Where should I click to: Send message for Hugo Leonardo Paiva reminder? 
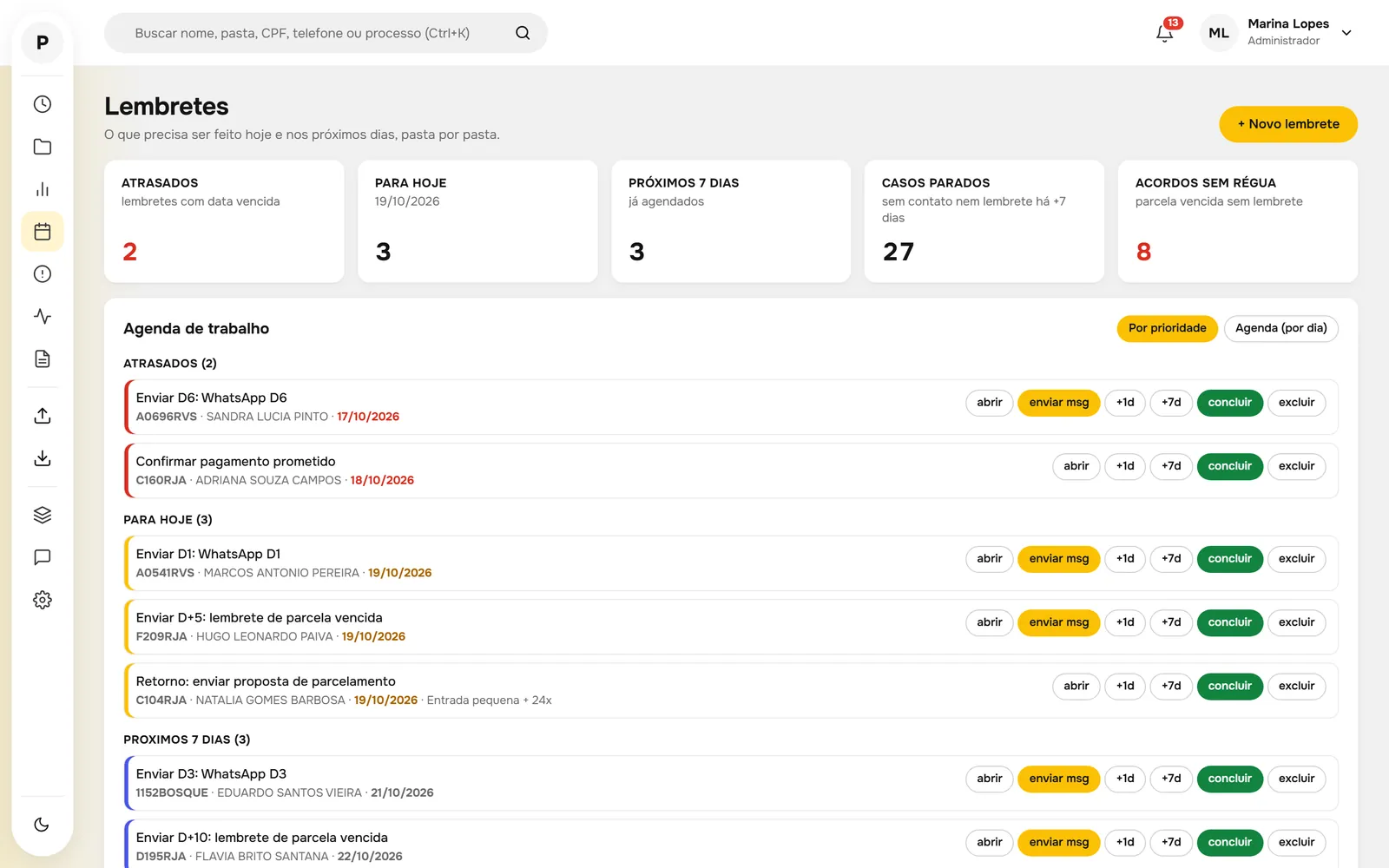coord(1058,622)
